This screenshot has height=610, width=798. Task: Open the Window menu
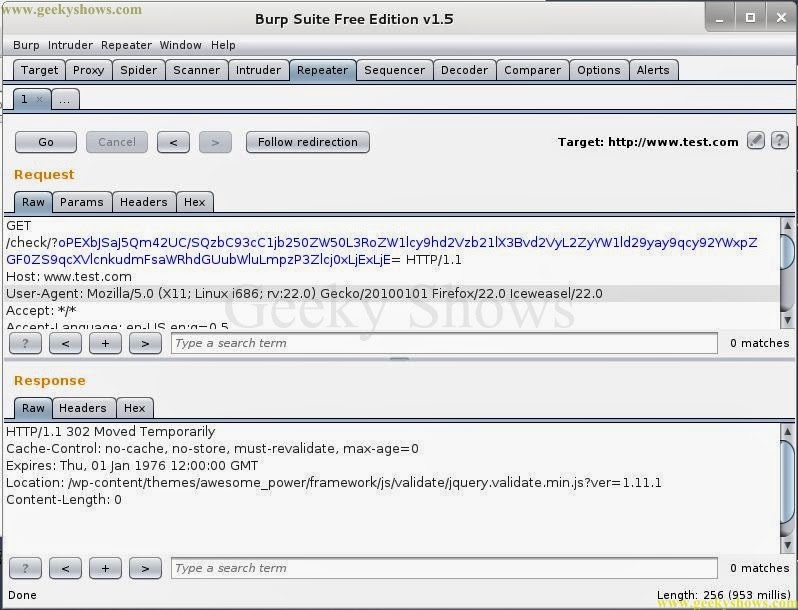pyautogui.click(x=181, y=45)
